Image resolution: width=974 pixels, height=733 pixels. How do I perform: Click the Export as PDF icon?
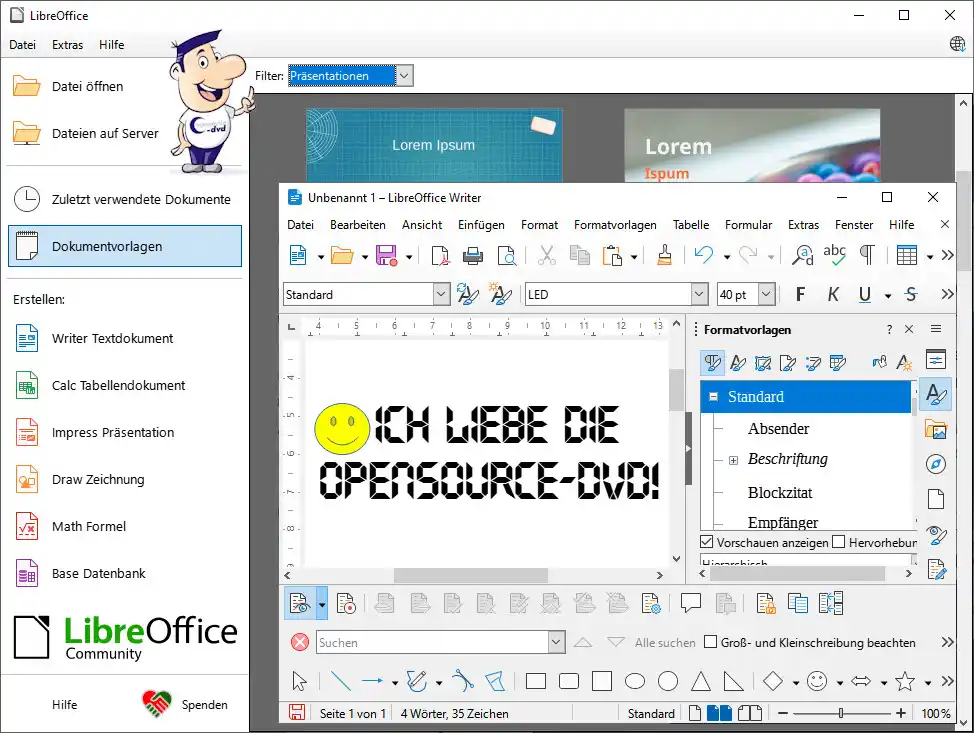pyautogui.click(x=440, y=255)
